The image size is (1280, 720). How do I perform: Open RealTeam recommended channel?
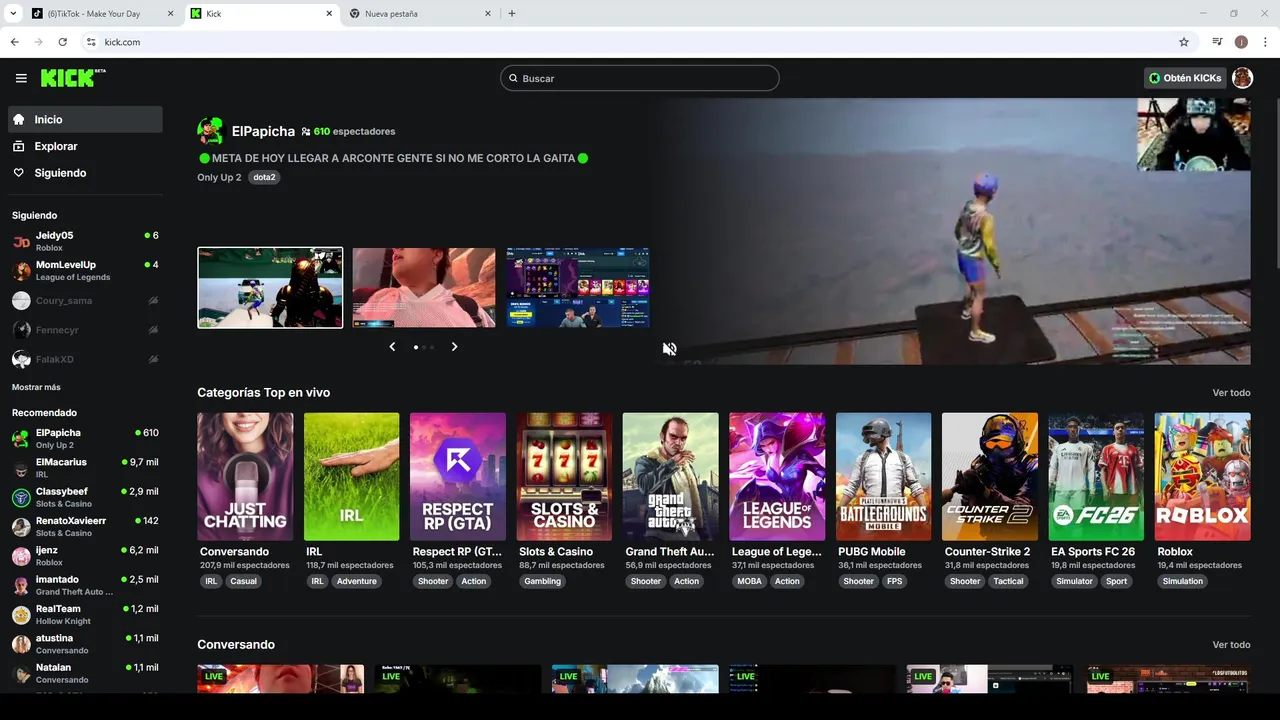pyautogui.click(x=85, y=614)
